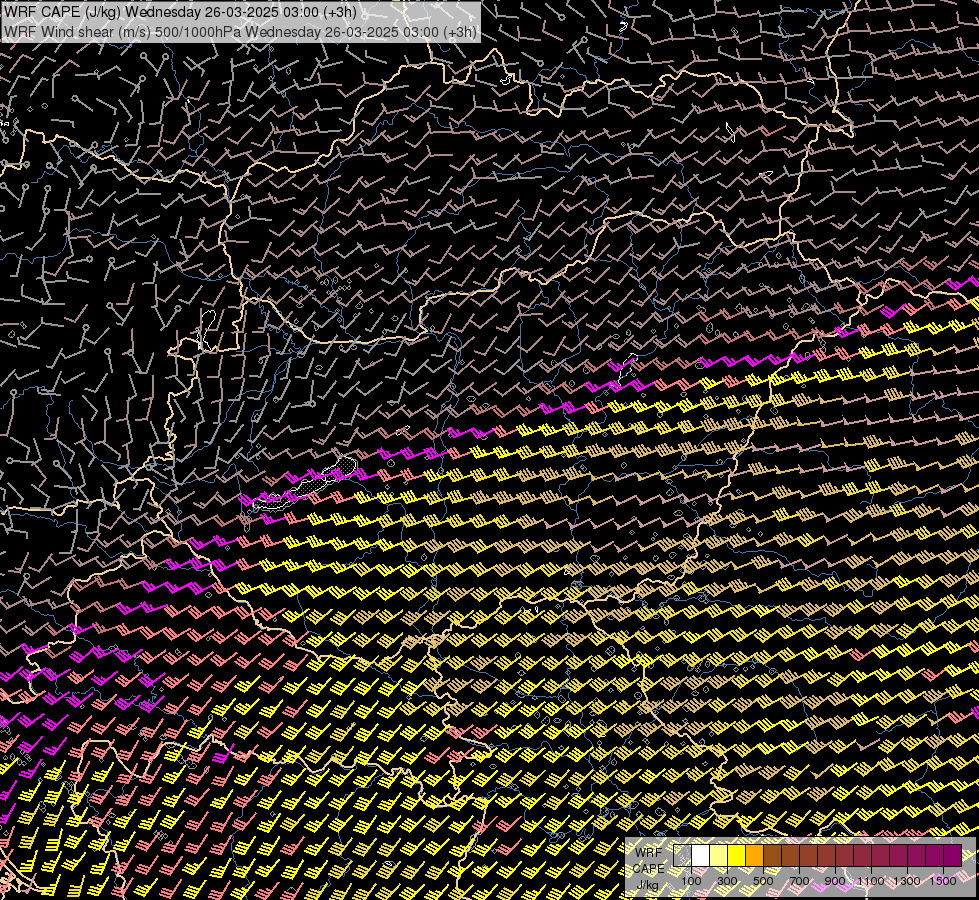Click the CAPE word in the legend
979x900 pixels.
coord(648,868)
